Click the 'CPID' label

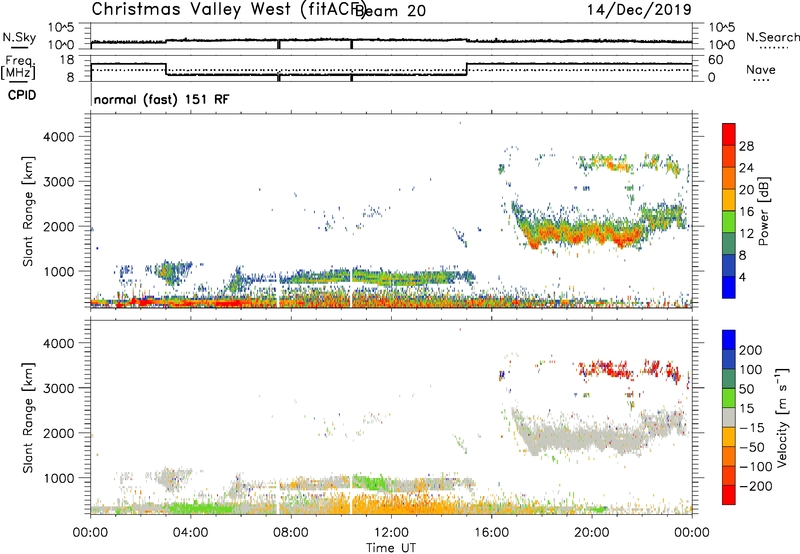pyautogui.click(x=22, y=95)
